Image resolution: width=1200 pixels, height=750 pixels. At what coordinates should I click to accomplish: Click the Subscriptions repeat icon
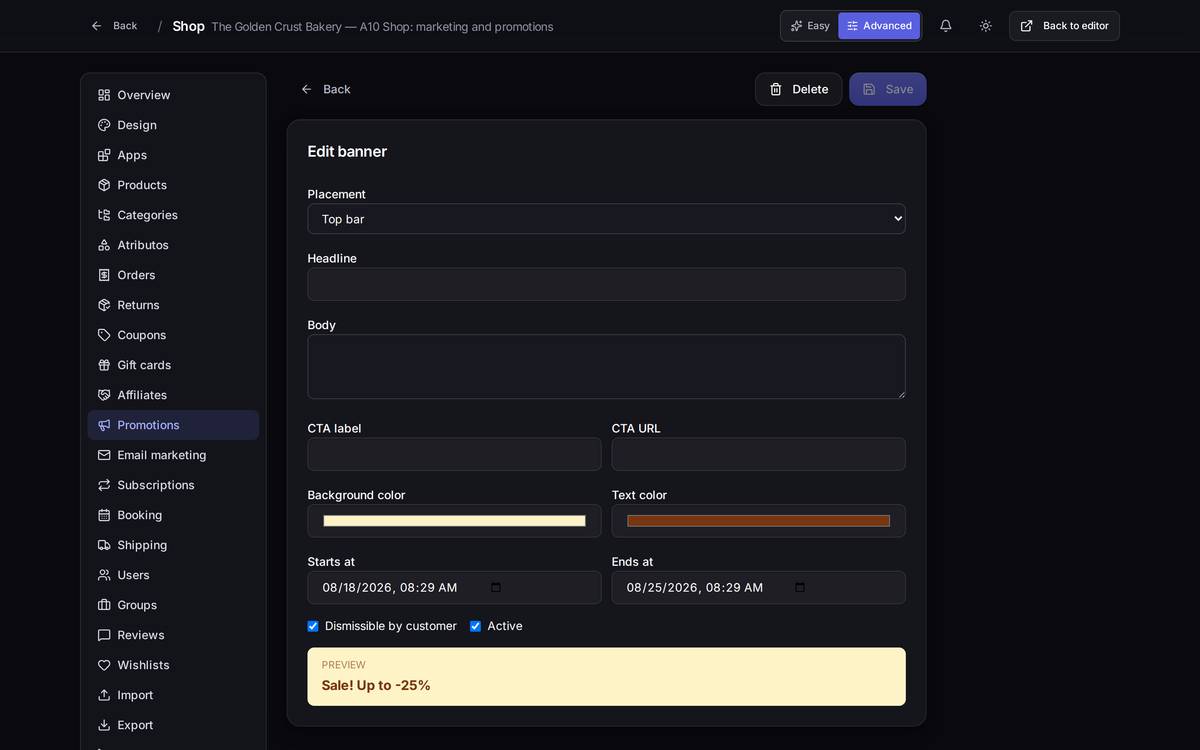tap(104, 485)
